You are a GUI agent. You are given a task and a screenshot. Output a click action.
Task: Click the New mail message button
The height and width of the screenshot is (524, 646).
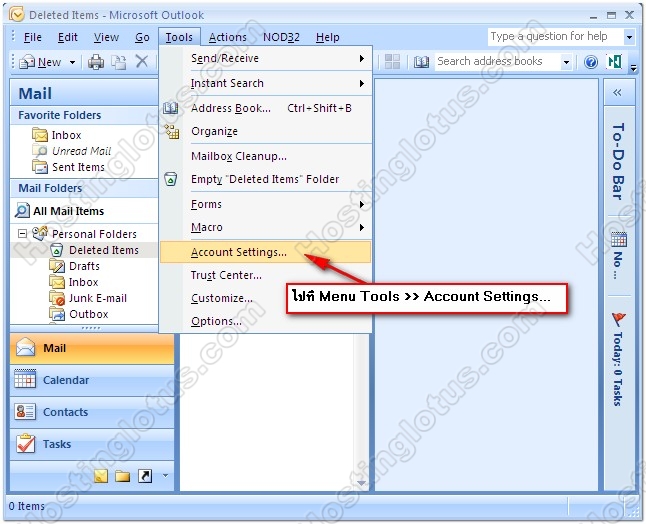pos(40,62)
